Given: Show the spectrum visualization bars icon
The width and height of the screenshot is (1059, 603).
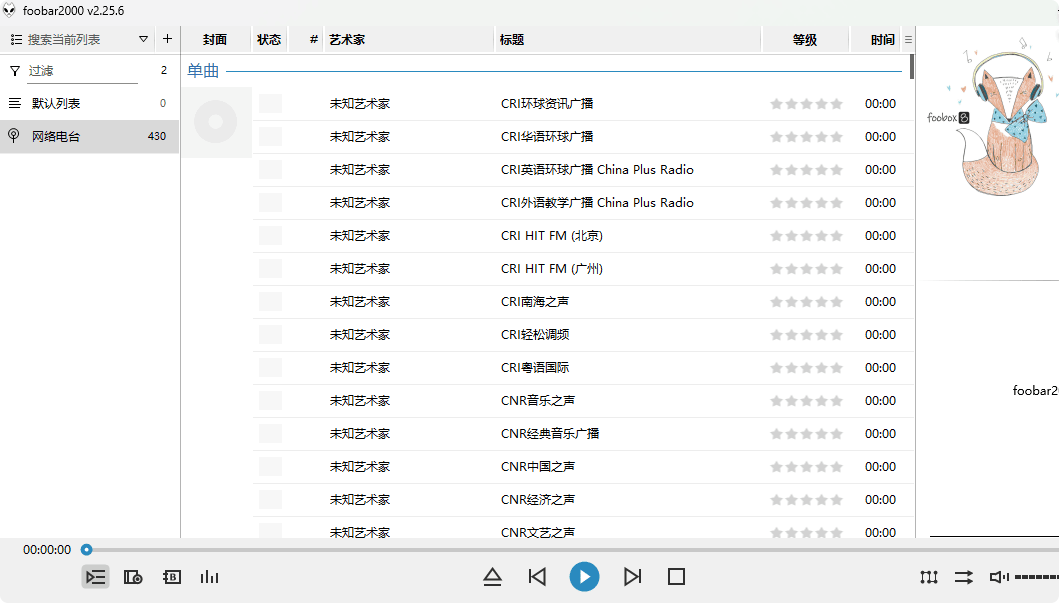Looking at the screenshot, I should coord(209,577).
